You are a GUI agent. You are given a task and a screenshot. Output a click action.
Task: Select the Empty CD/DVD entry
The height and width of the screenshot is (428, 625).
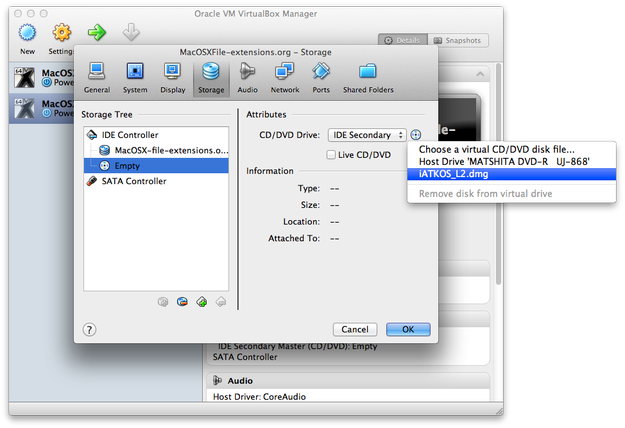point(156,165)
